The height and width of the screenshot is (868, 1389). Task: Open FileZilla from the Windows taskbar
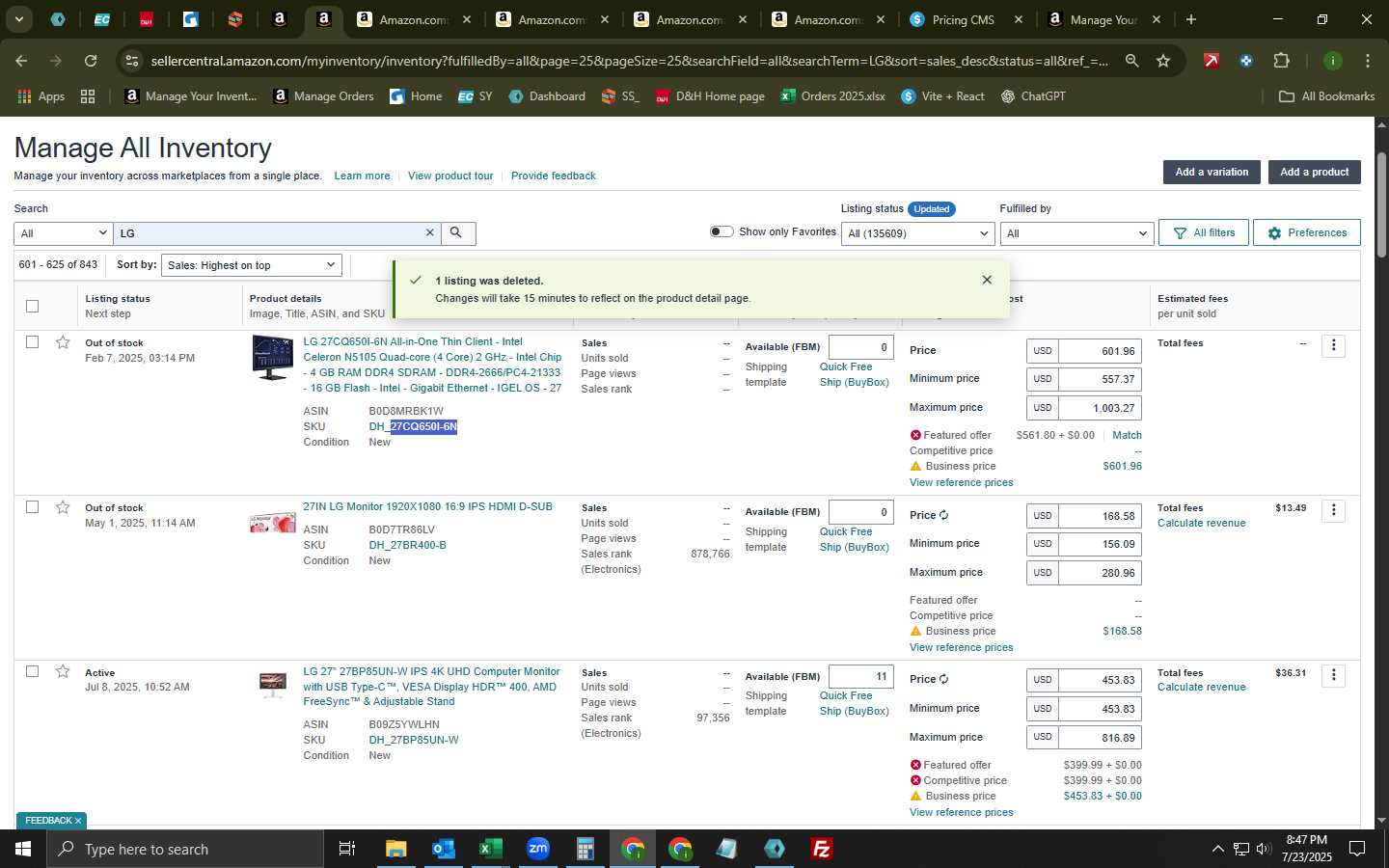click(x=822, y=849)
